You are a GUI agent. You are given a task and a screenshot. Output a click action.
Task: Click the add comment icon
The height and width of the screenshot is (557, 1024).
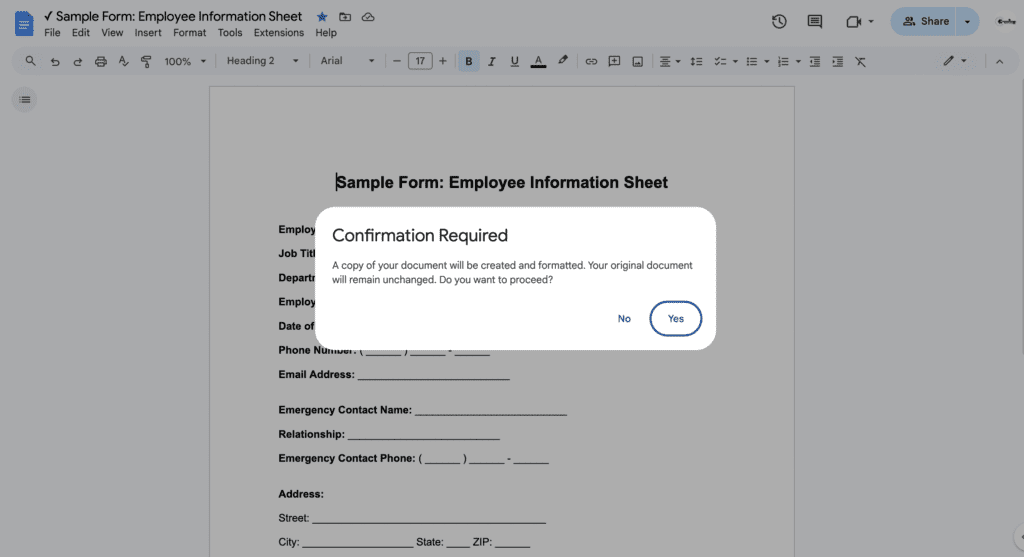click(614, 61)
